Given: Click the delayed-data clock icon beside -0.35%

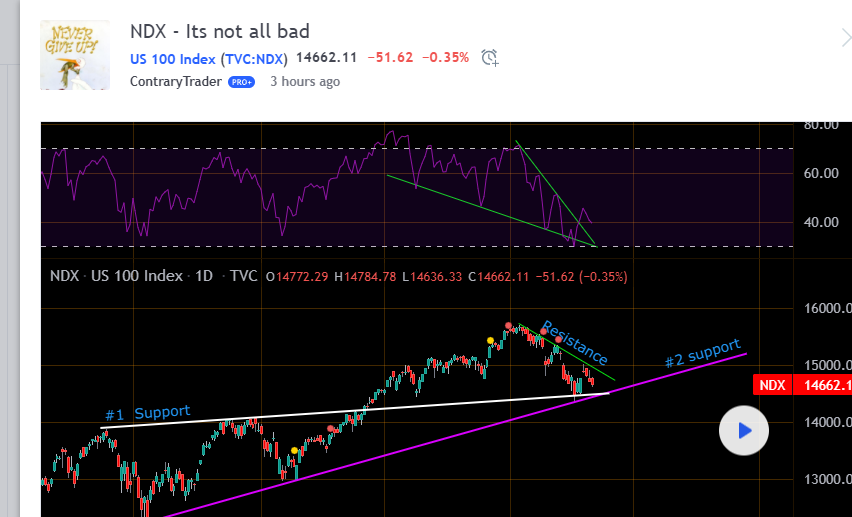Looking at the screenshot, I should click(490, 58).
